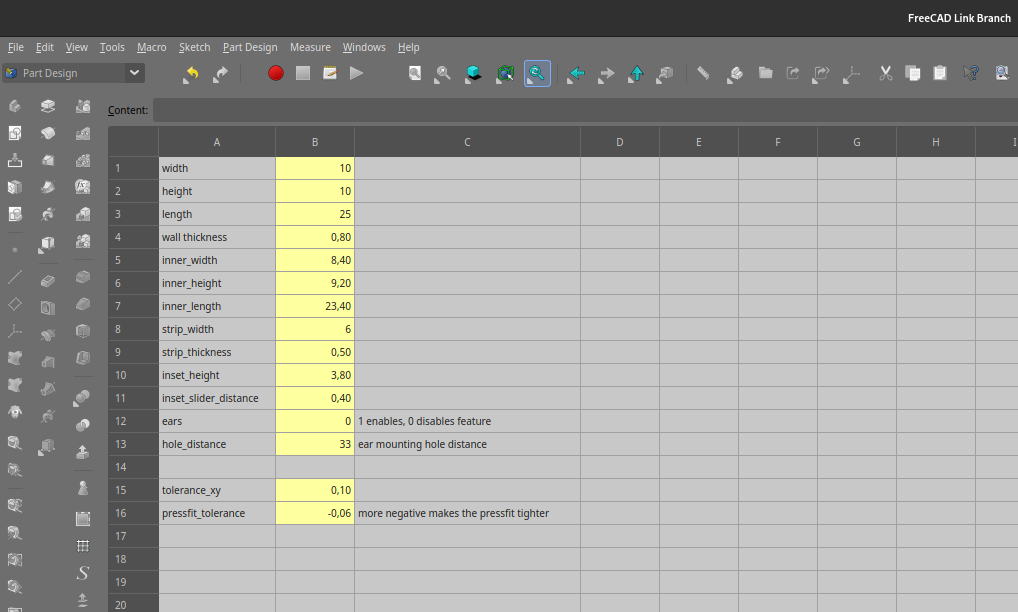Select the cell with value 23,40
This screenshot has width=1018, height=612.
315,306
